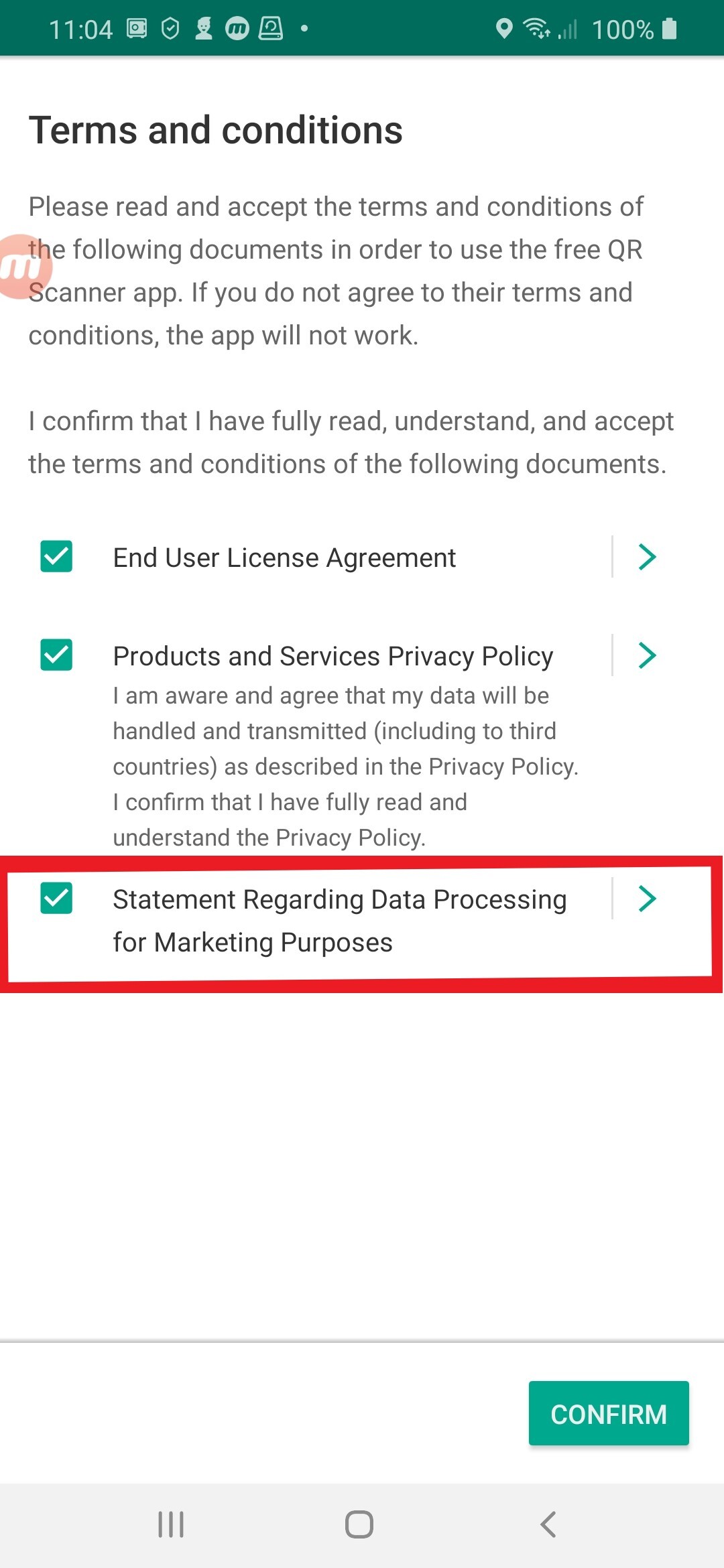
Task: Tap the Android recent apps button
Action: [x=171, y=1524]
